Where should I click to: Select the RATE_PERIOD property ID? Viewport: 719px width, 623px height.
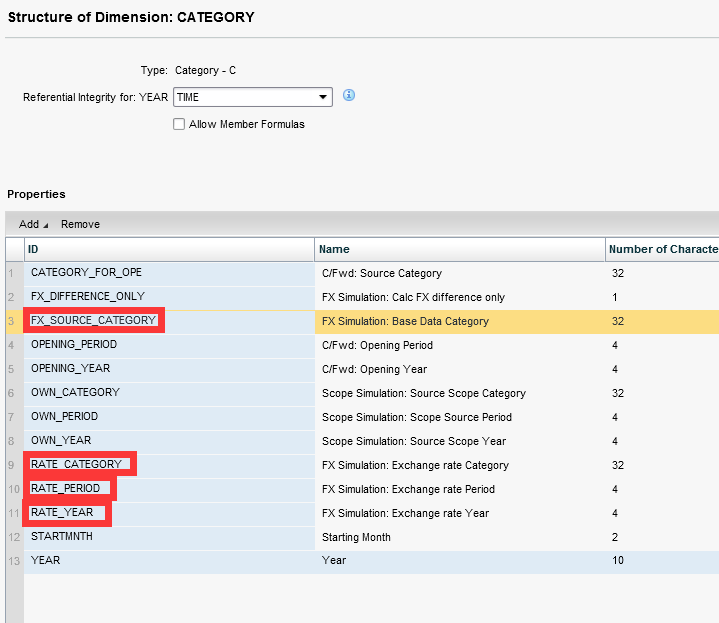click(x=67, y=489)
